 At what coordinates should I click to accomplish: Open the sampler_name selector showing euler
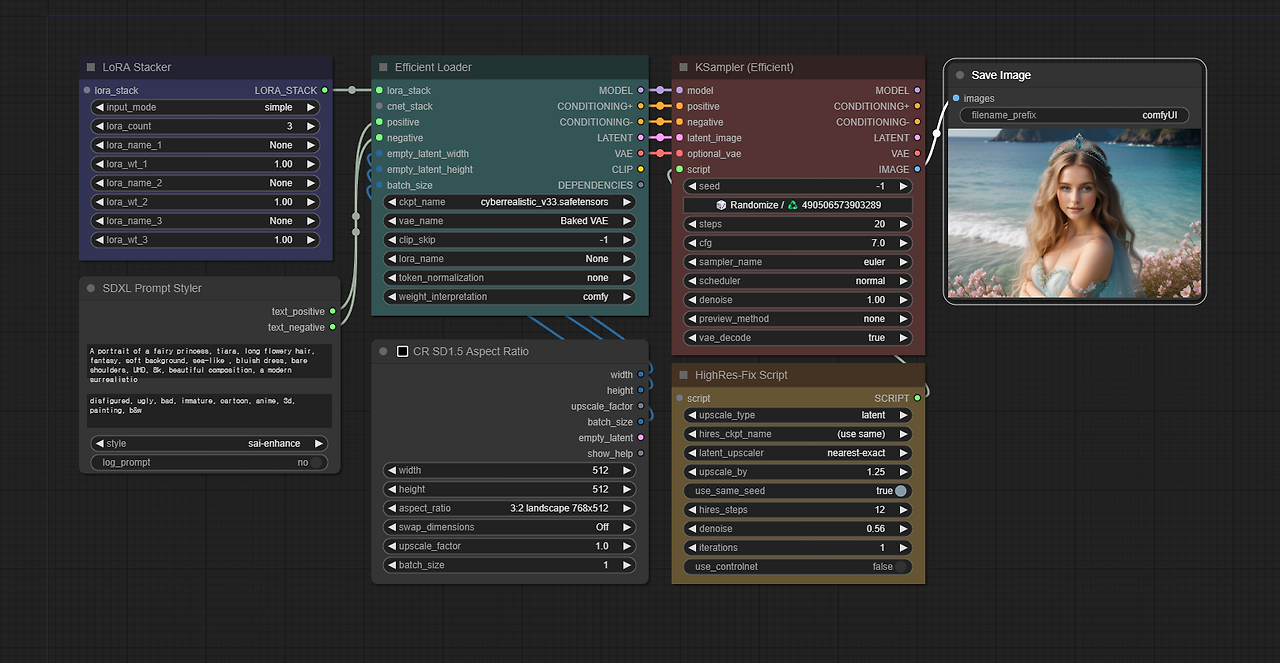click(x=797, y=261)
